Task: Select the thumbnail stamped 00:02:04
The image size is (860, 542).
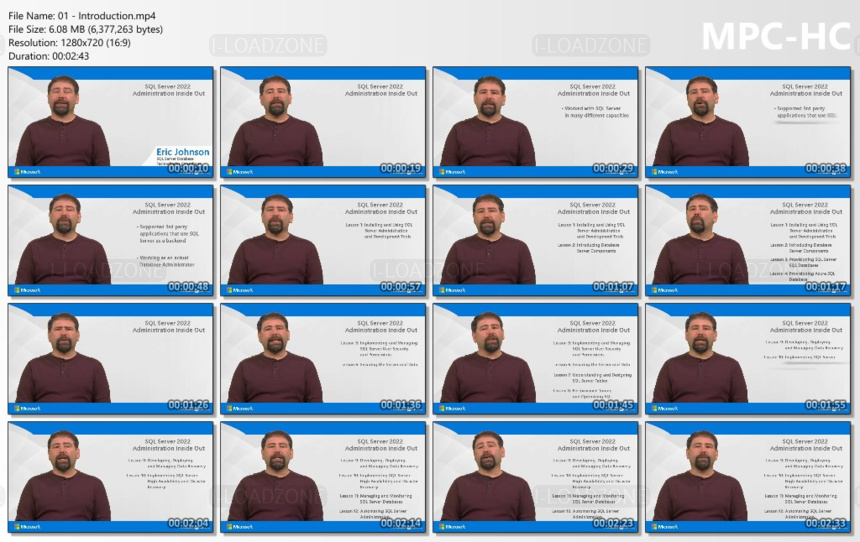Action: point(111,477)
